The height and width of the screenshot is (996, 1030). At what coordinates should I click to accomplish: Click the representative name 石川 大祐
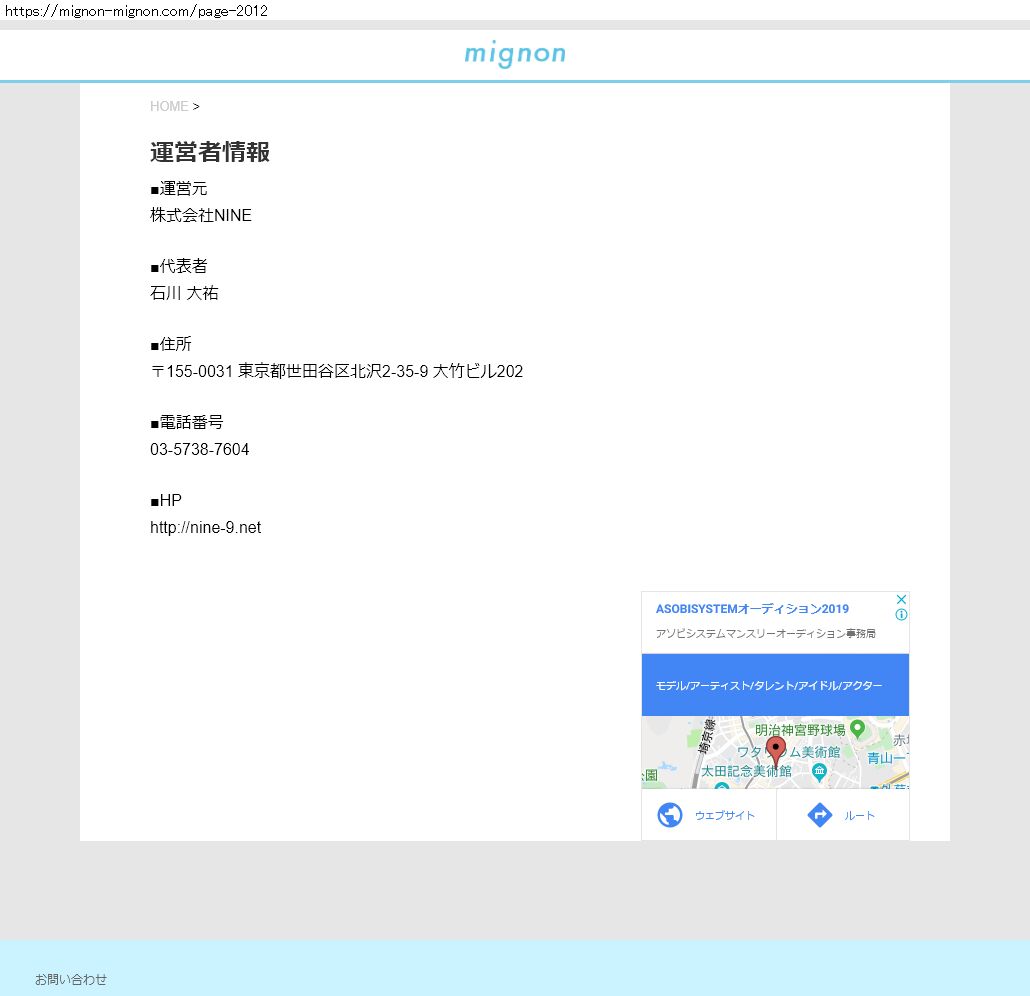pos(184,293)
